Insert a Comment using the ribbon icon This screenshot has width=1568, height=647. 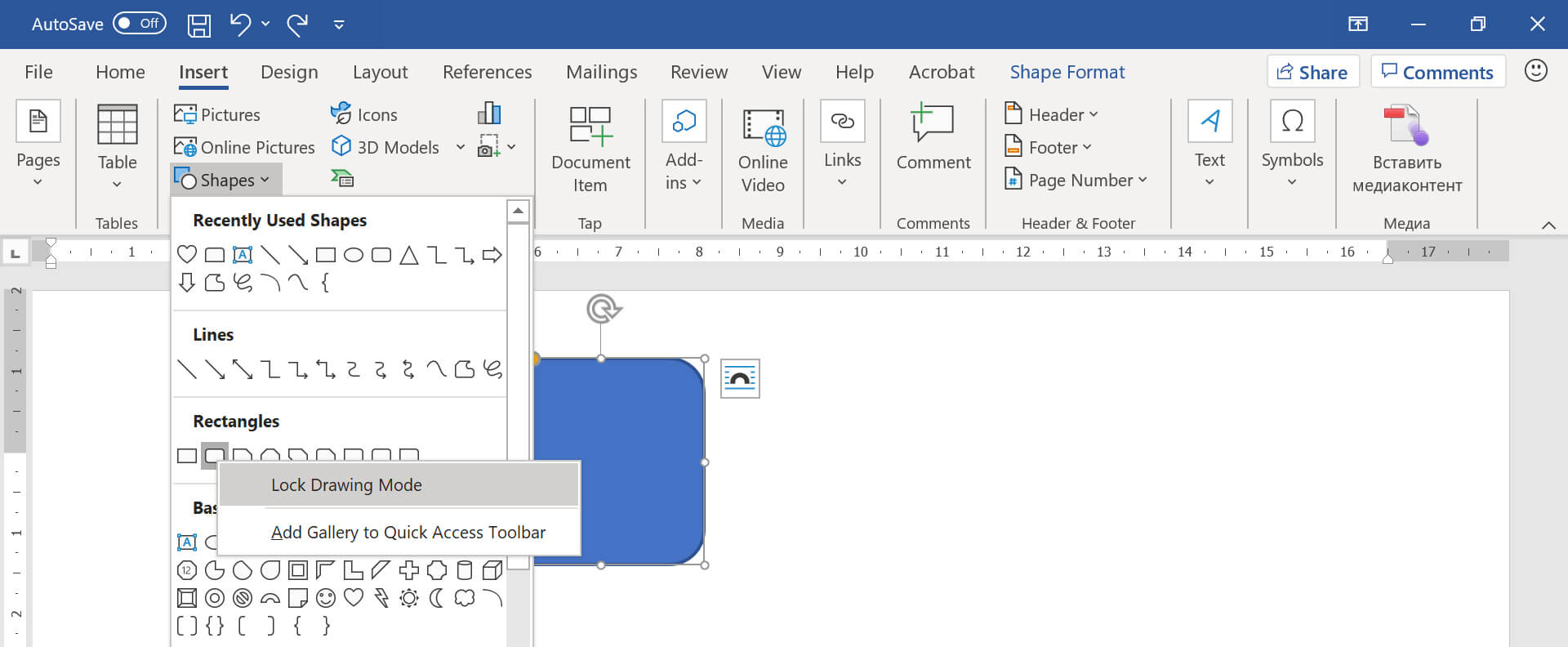[x=933, y=137]
